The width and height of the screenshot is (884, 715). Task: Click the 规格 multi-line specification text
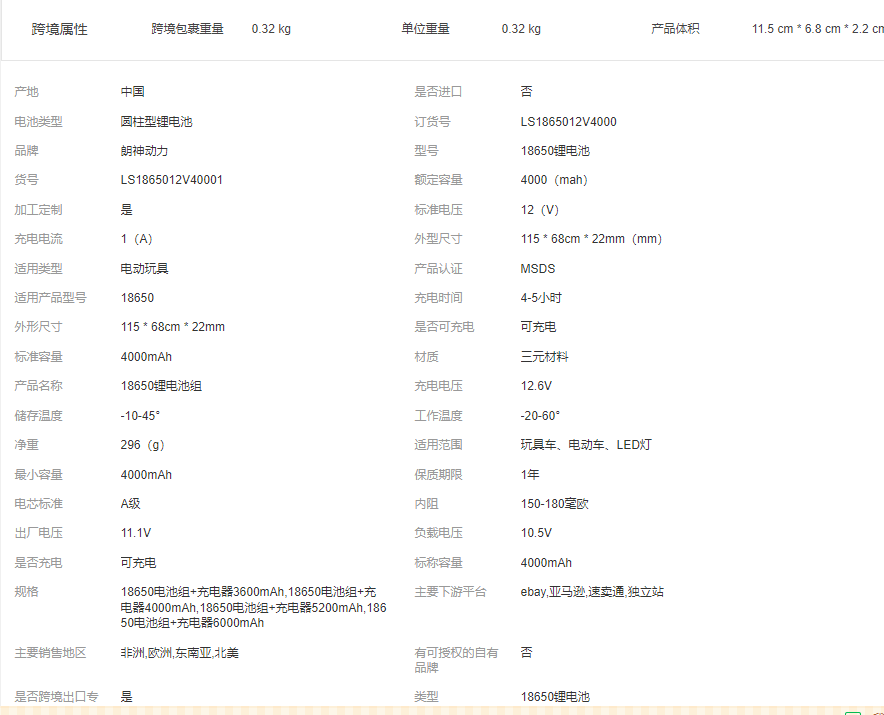point(252,607)
